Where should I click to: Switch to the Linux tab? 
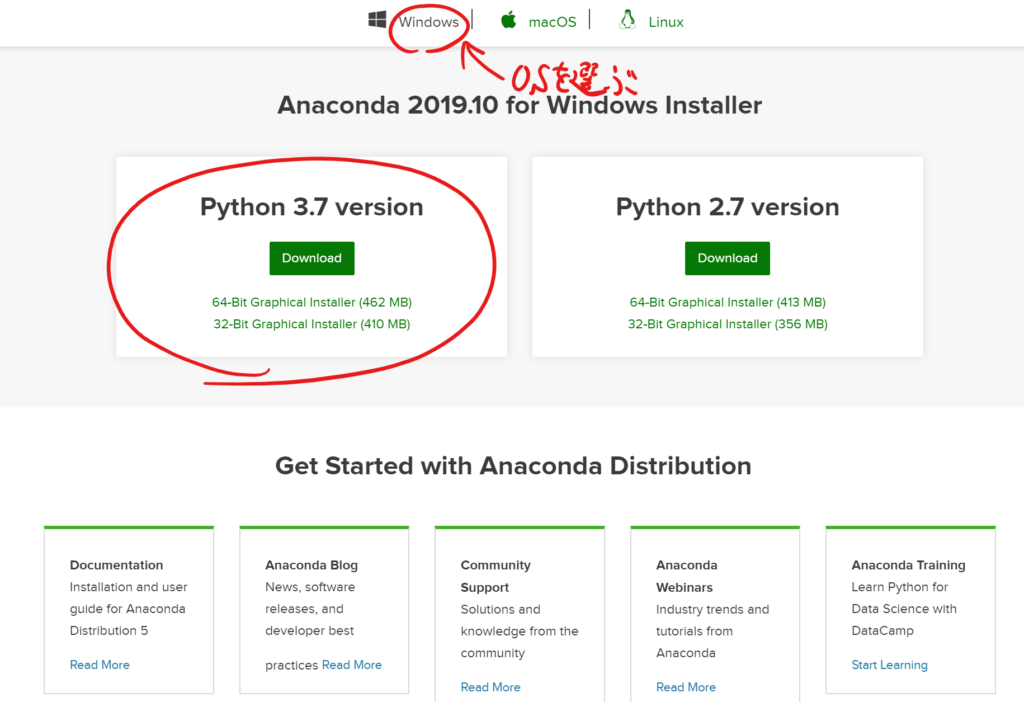666,22
